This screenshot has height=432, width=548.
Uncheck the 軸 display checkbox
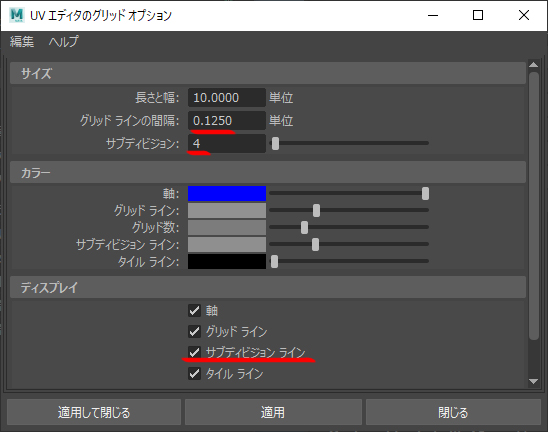point(194,310)
